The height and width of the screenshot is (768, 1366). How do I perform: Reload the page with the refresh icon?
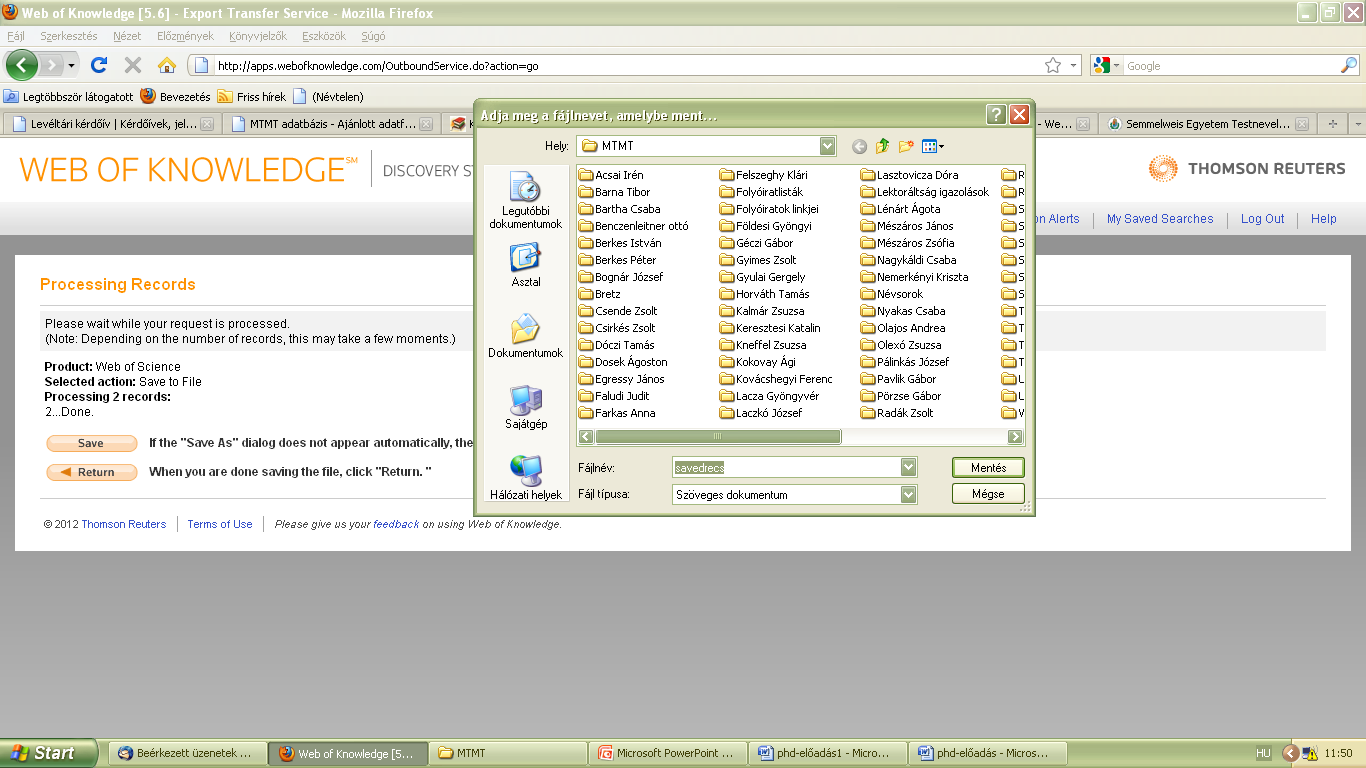pos(98,65)
